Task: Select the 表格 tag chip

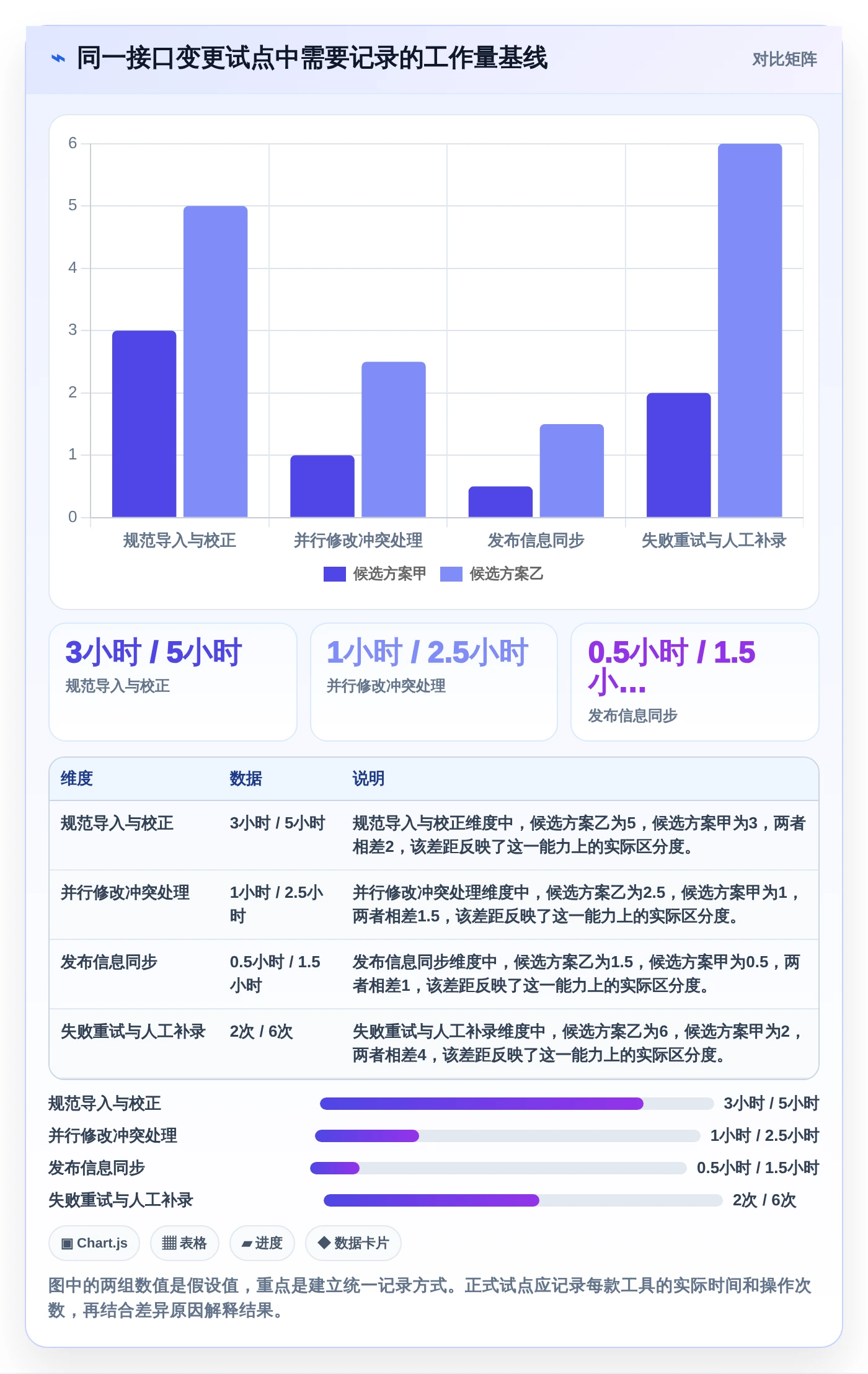Action: (x=184, y=1243)
